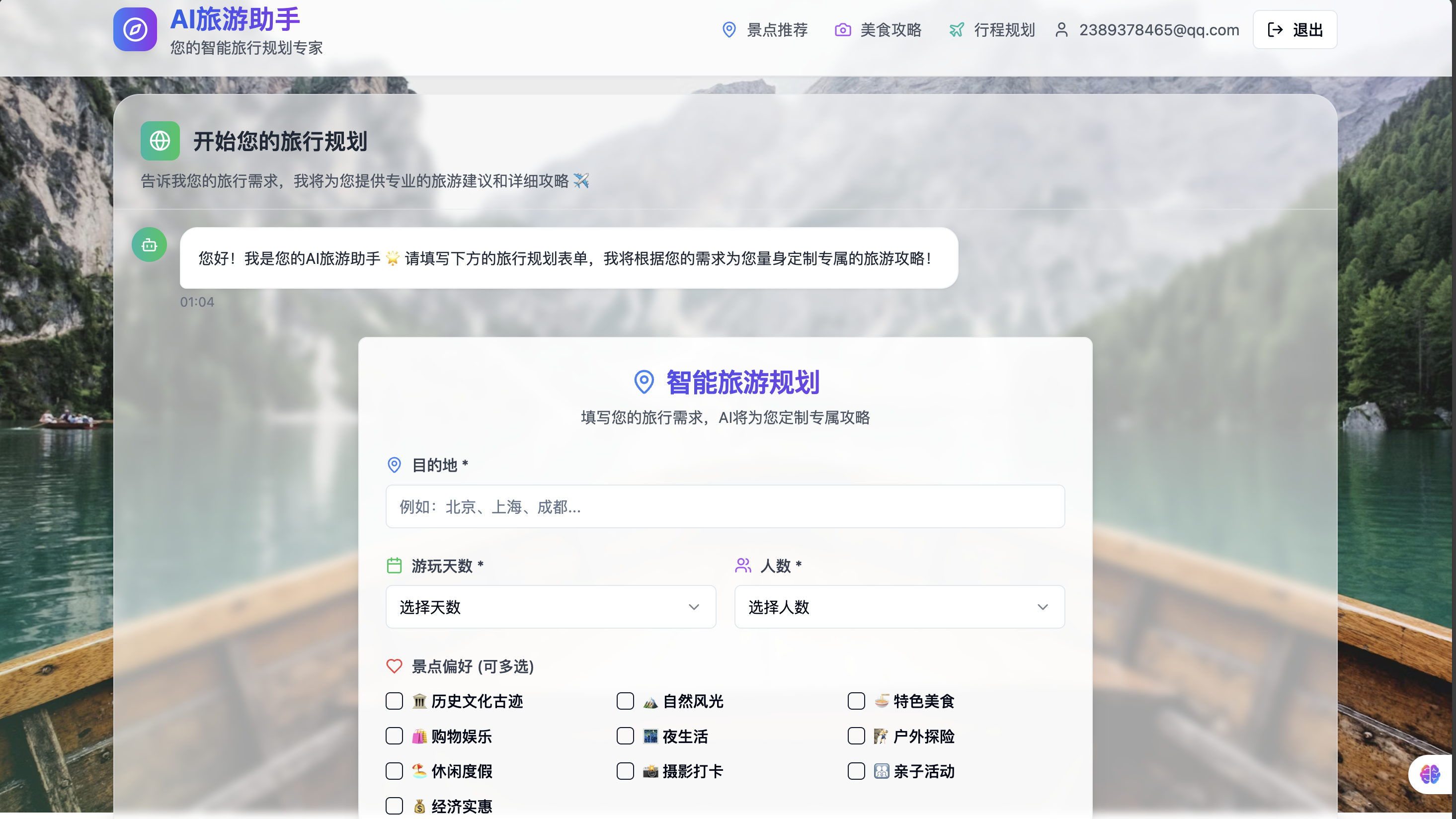Check the 经济实惠 checkbox
This screenshot has height=819, width=1456.
394,806
